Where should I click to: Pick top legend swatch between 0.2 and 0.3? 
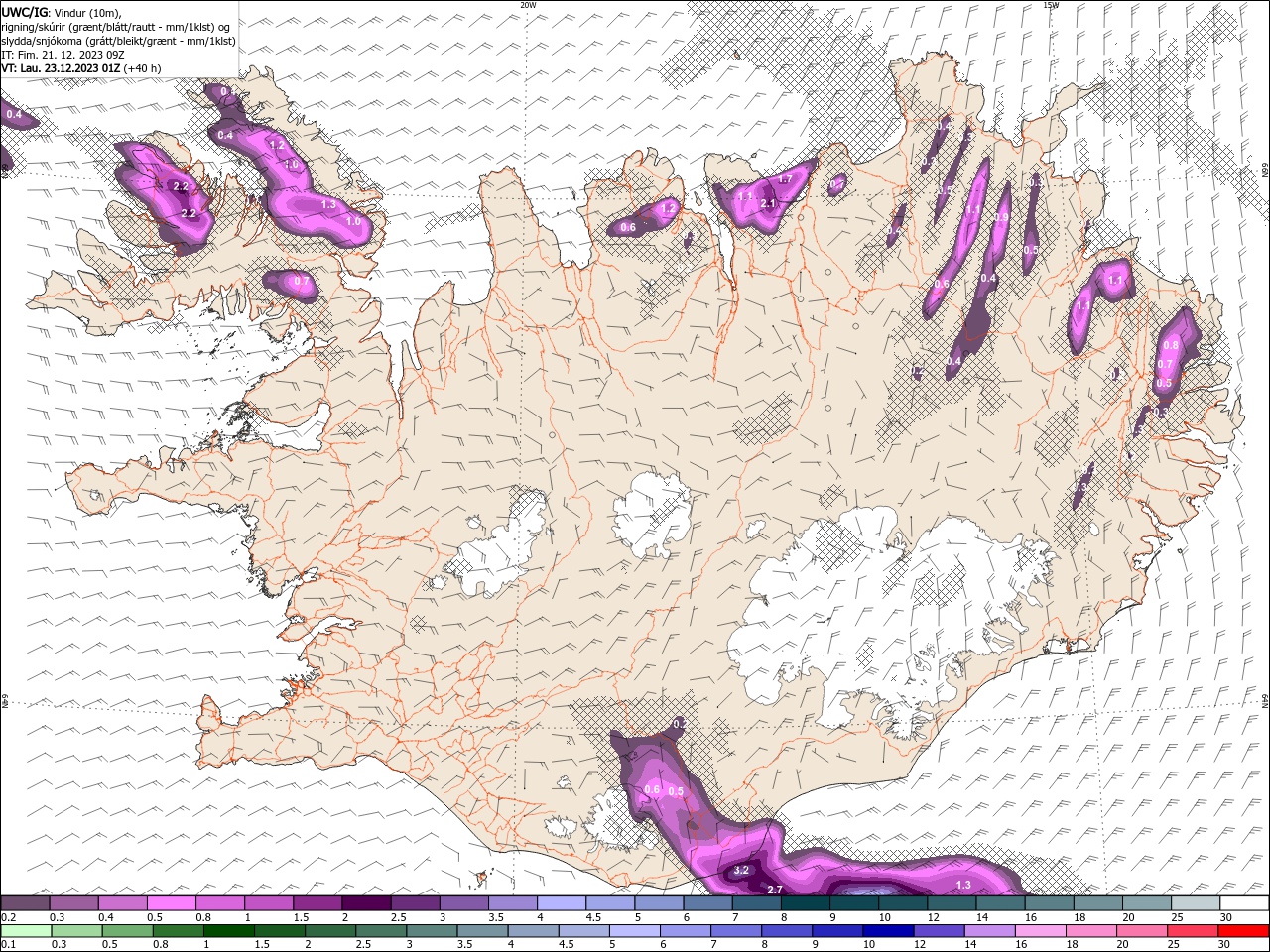25,902
